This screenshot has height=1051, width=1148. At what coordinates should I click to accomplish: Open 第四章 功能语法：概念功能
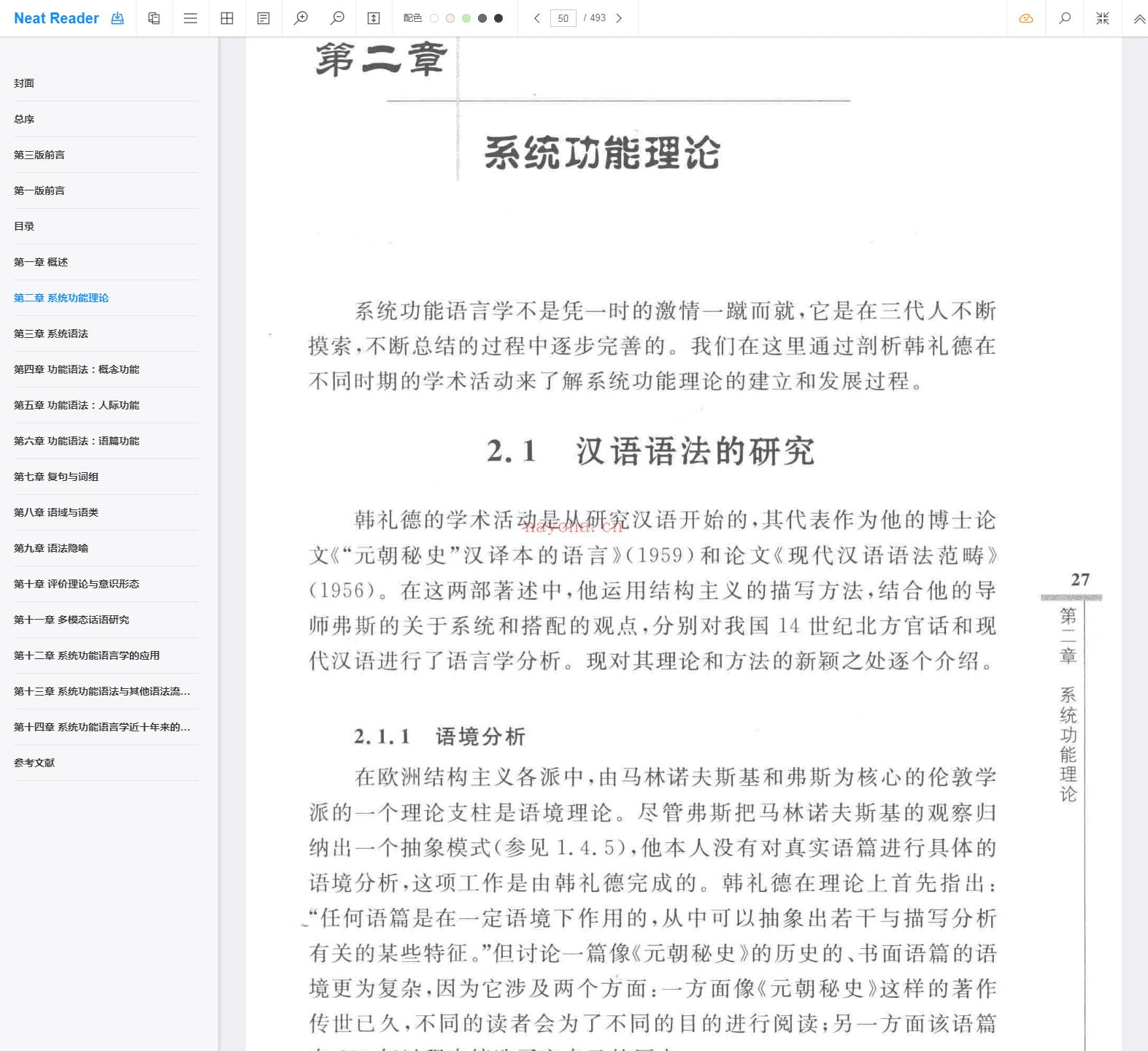106,369
